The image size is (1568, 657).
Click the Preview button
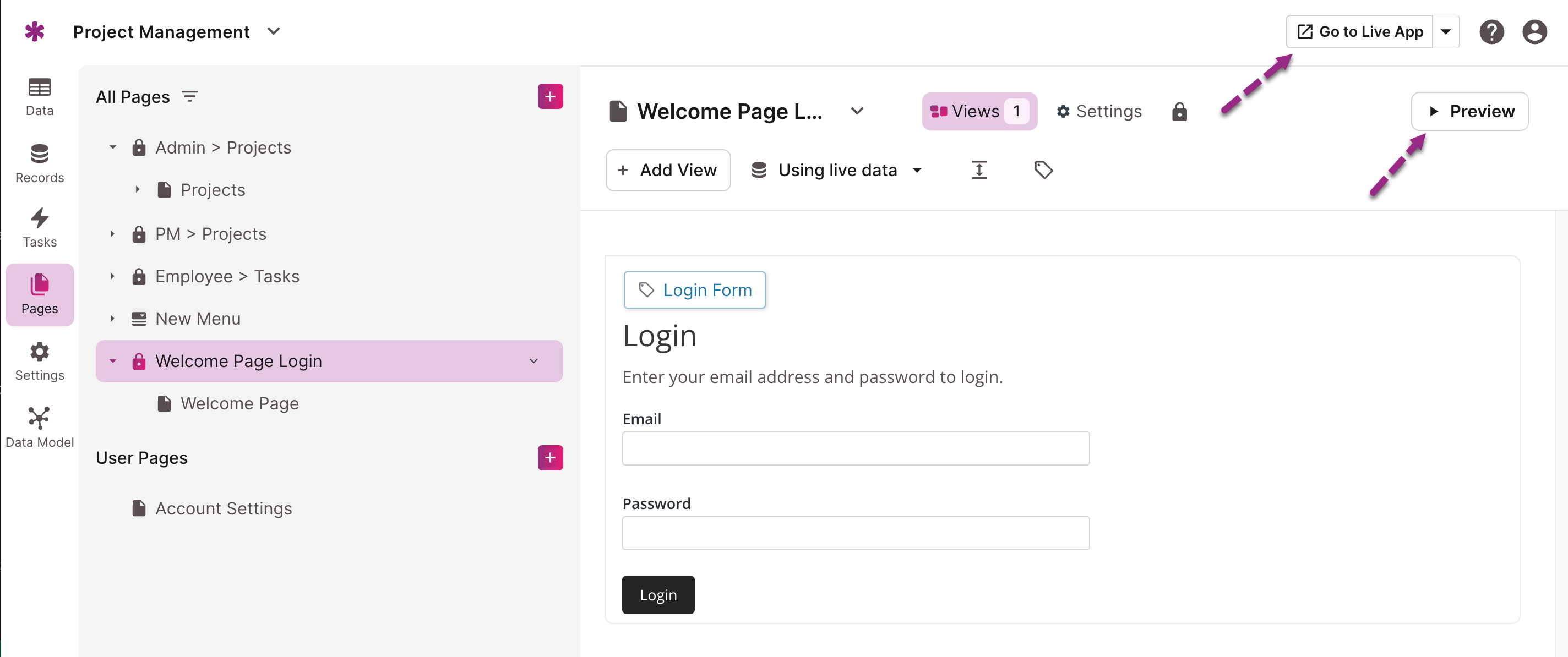(x=1470, y=111)
